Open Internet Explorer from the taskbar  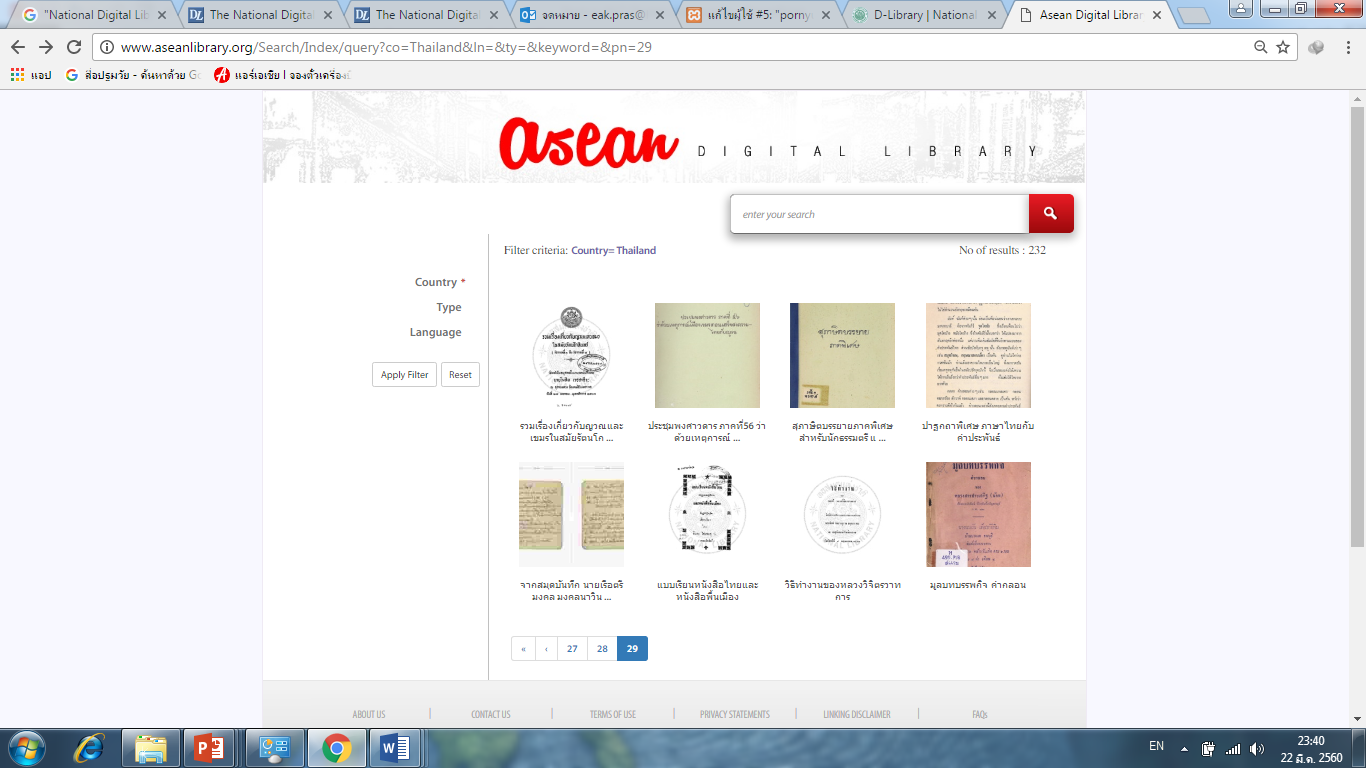(x=90, y=747)
